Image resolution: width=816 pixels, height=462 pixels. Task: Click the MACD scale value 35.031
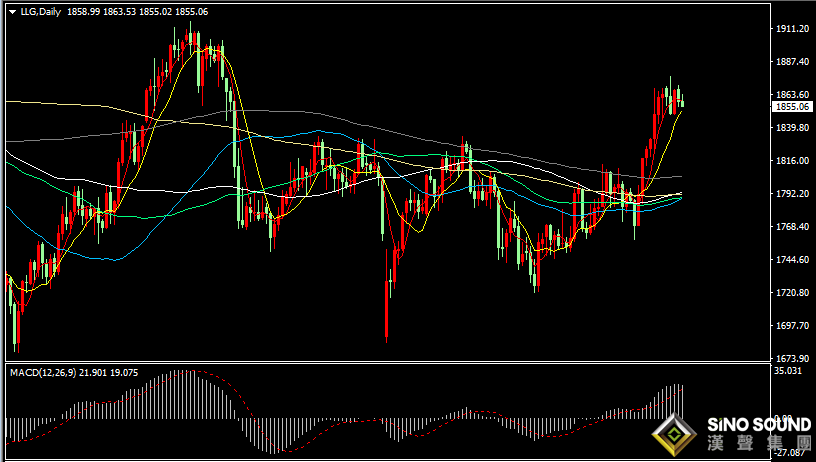click(788, 370)
